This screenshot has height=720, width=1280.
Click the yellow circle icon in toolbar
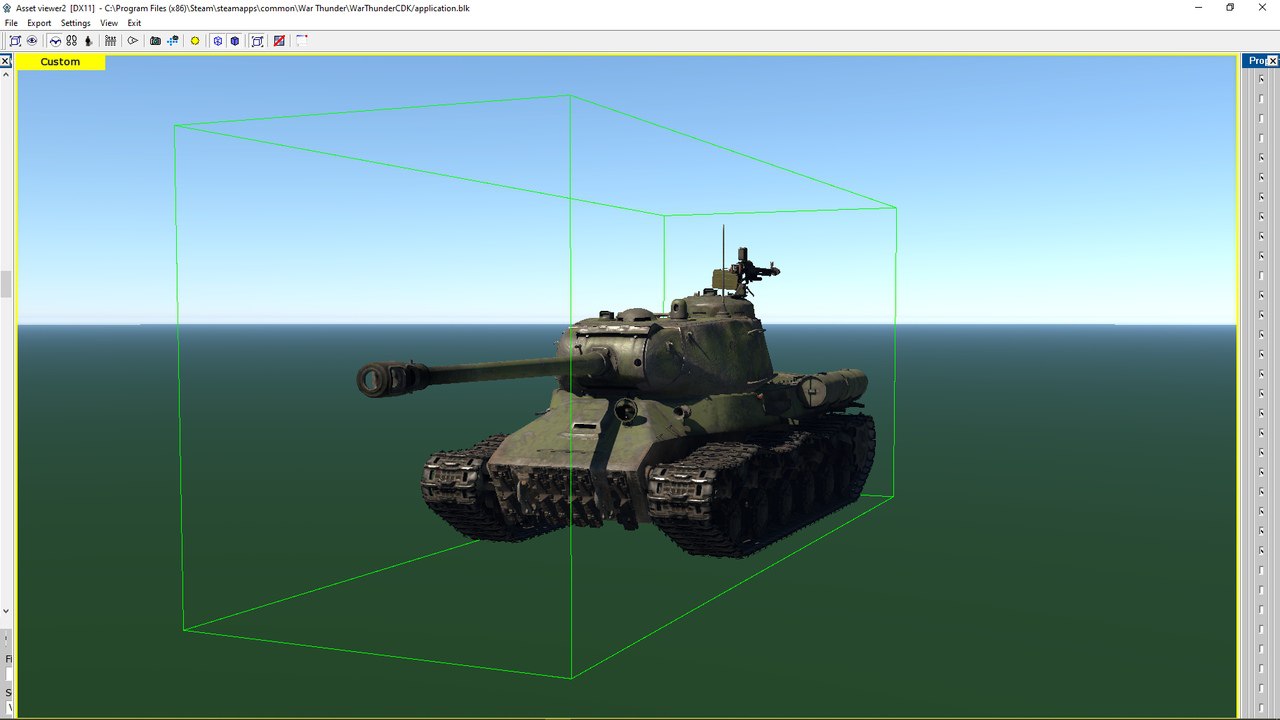pyautogui.click(x=195, y=41)
